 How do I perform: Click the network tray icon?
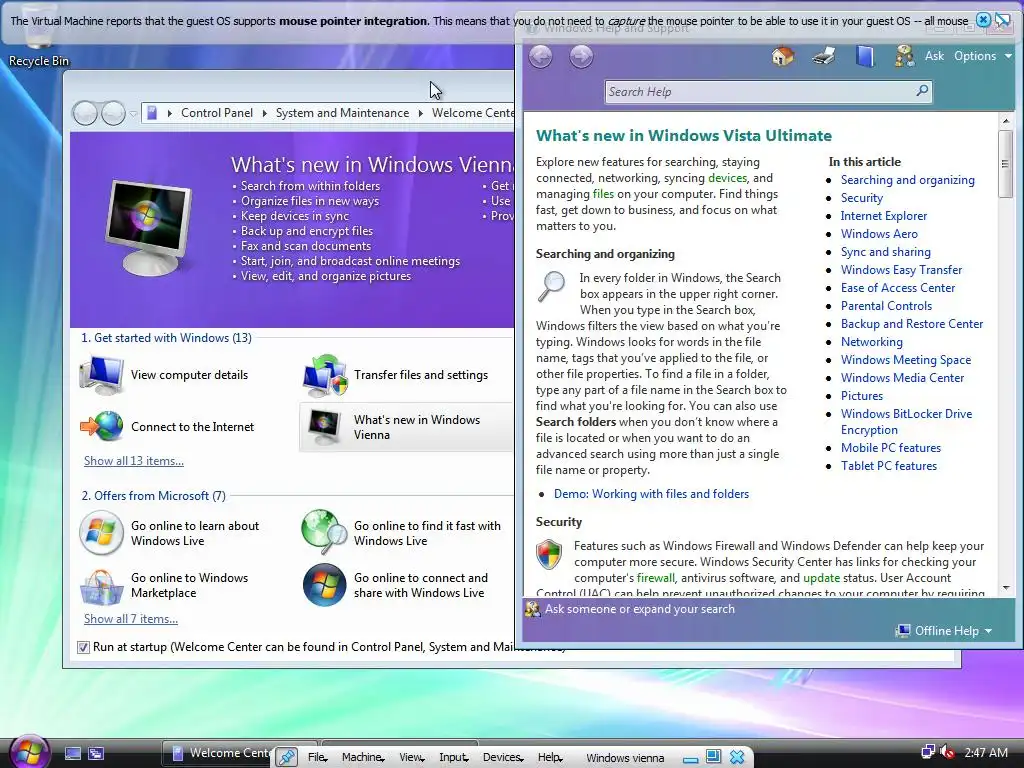pos(927,752)
